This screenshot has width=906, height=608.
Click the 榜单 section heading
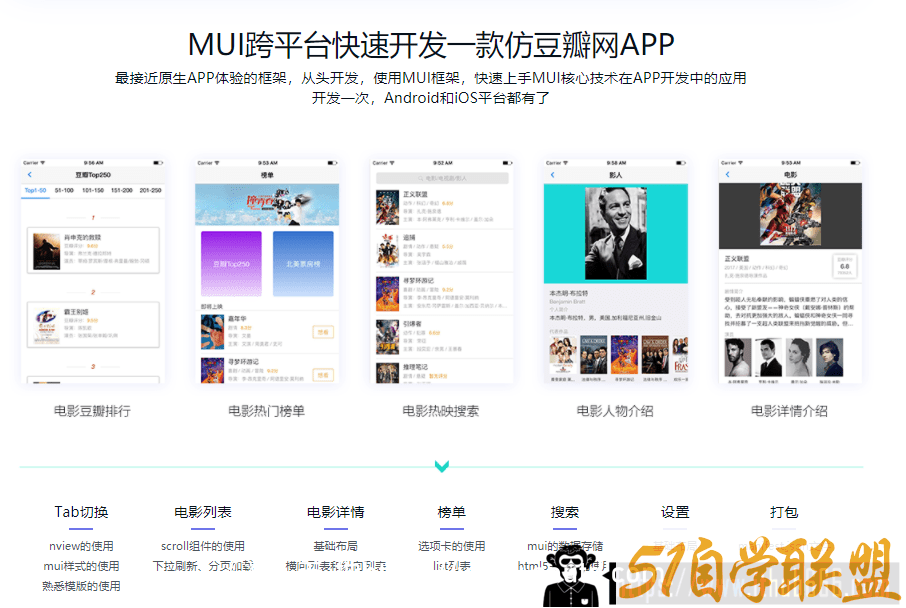point(452,512)
